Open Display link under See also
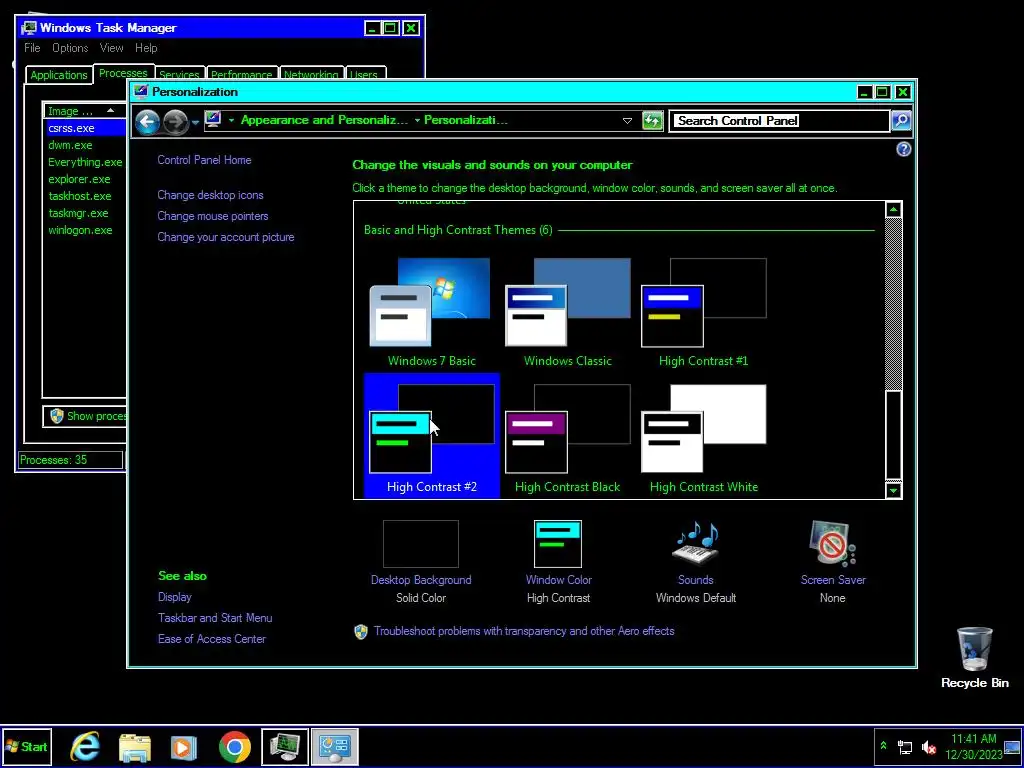 [174, 597]
